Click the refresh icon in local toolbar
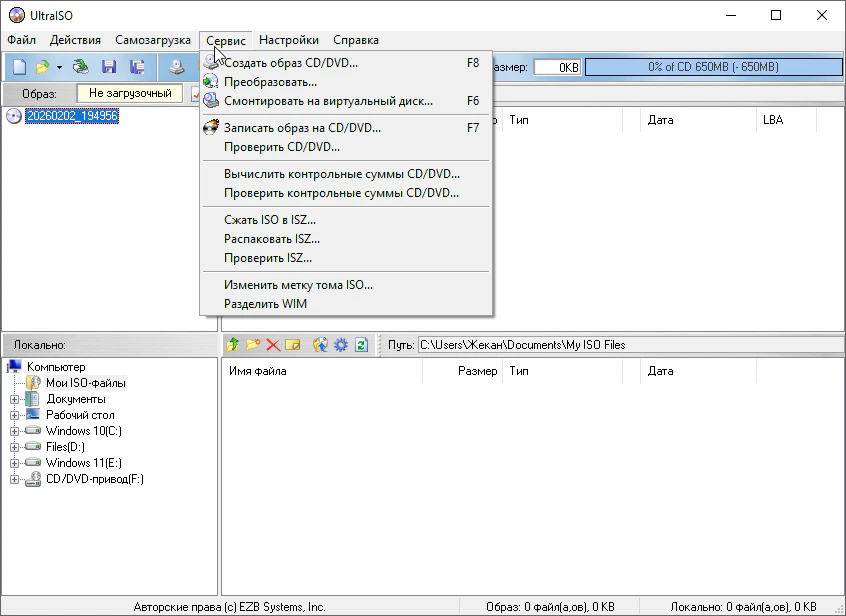This screenshot has width=846, height=616. point(361,345)
